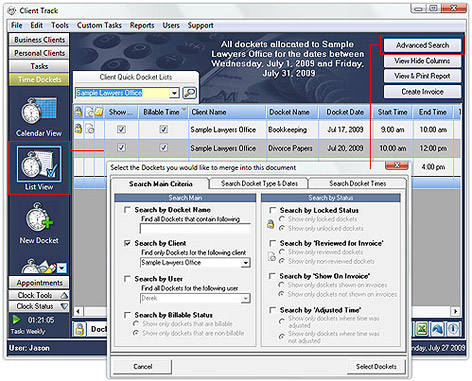Viewport: 472px width, 381px height.
Task: Open the File menu
Action: [x=16, y=25]
